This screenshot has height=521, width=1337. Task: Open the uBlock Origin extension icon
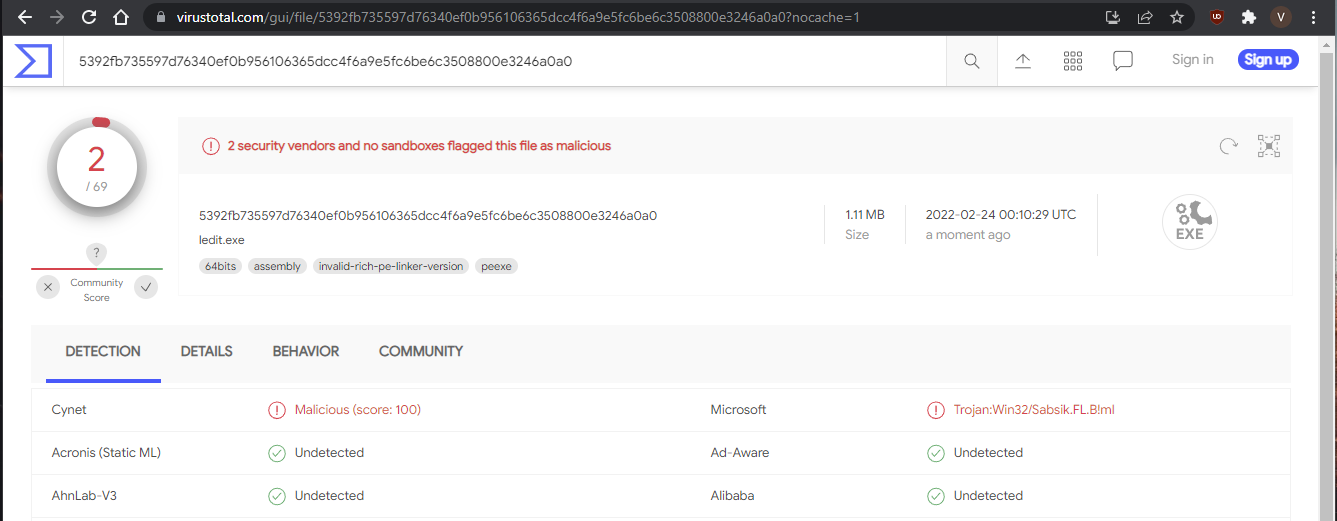1216,17
